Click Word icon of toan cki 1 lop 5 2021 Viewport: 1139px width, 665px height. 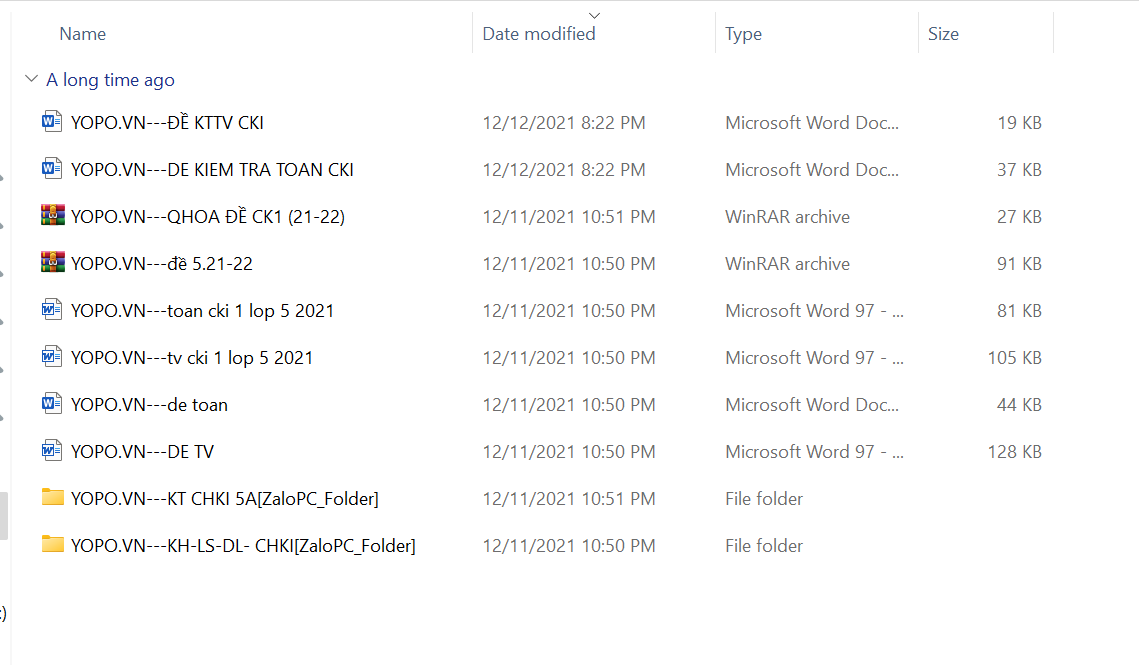pyautogui.click(x=52, y=311)
